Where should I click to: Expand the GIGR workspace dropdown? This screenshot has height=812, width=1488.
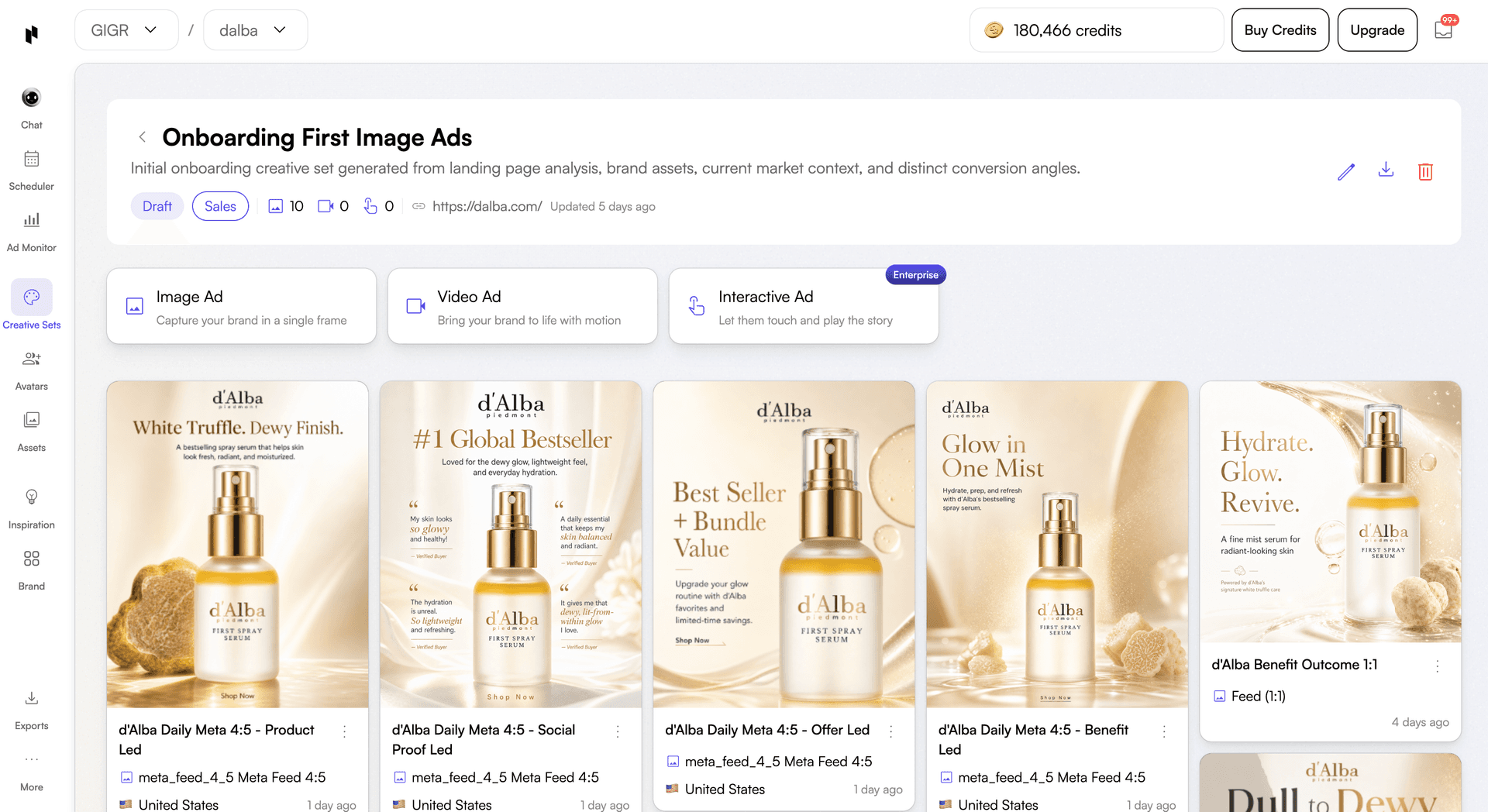click(126, 30)
